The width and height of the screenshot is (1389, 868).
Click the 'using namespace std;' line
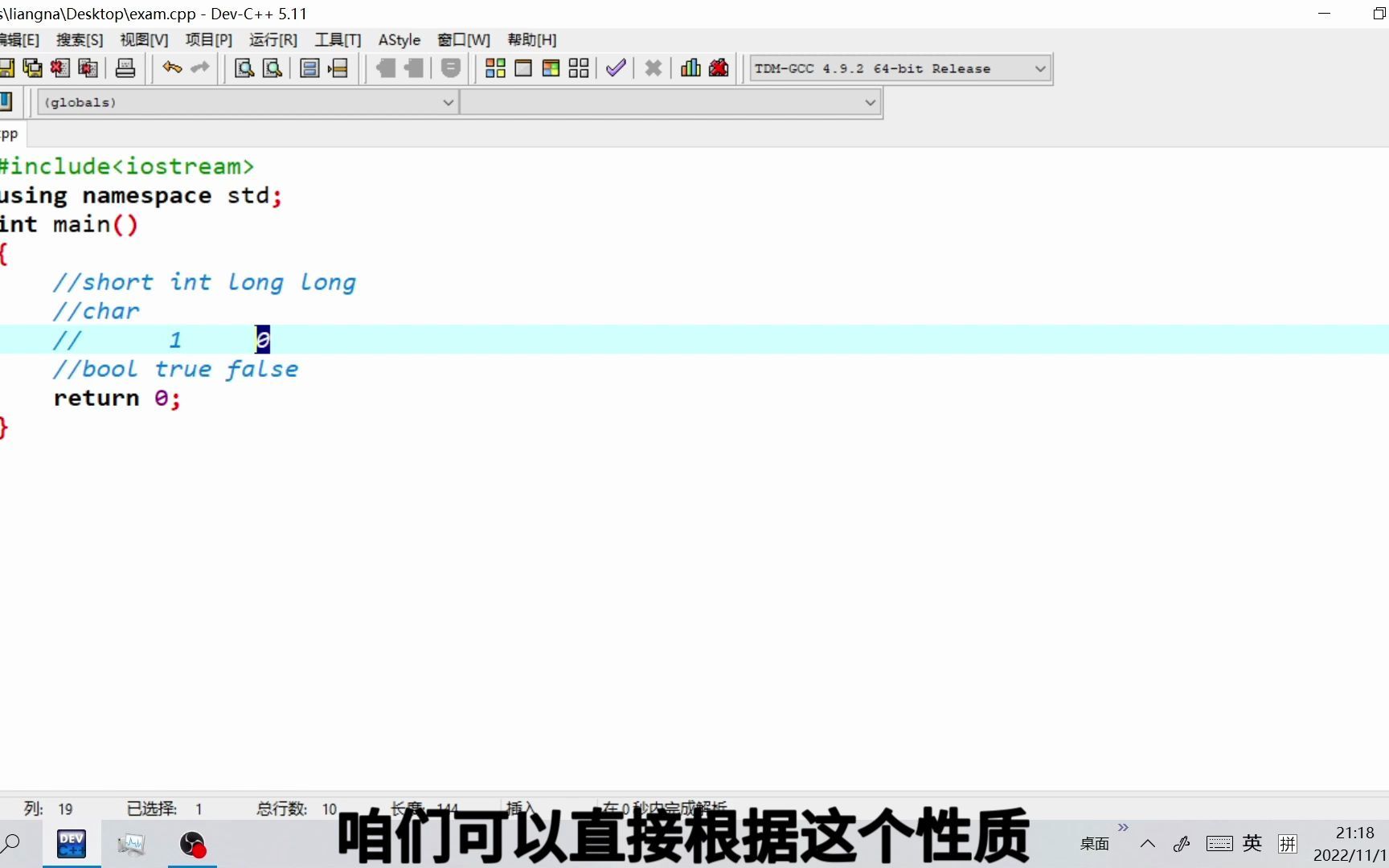coord(141,195)
